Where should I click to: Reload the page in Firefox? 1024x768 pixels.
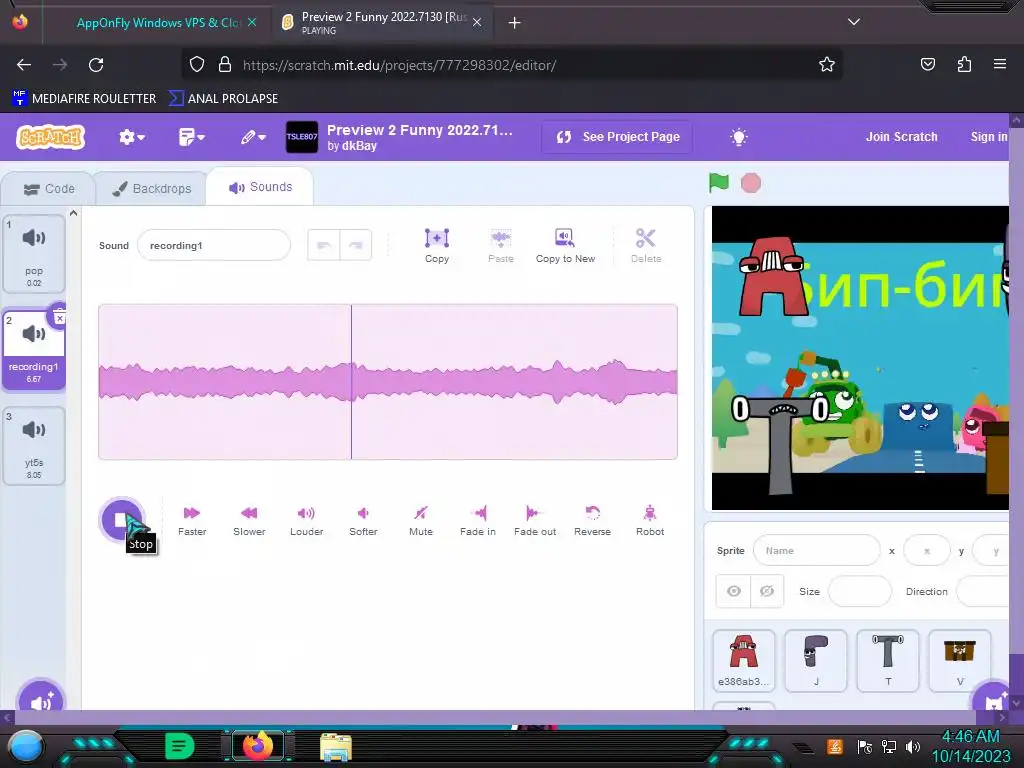point(96,65)
